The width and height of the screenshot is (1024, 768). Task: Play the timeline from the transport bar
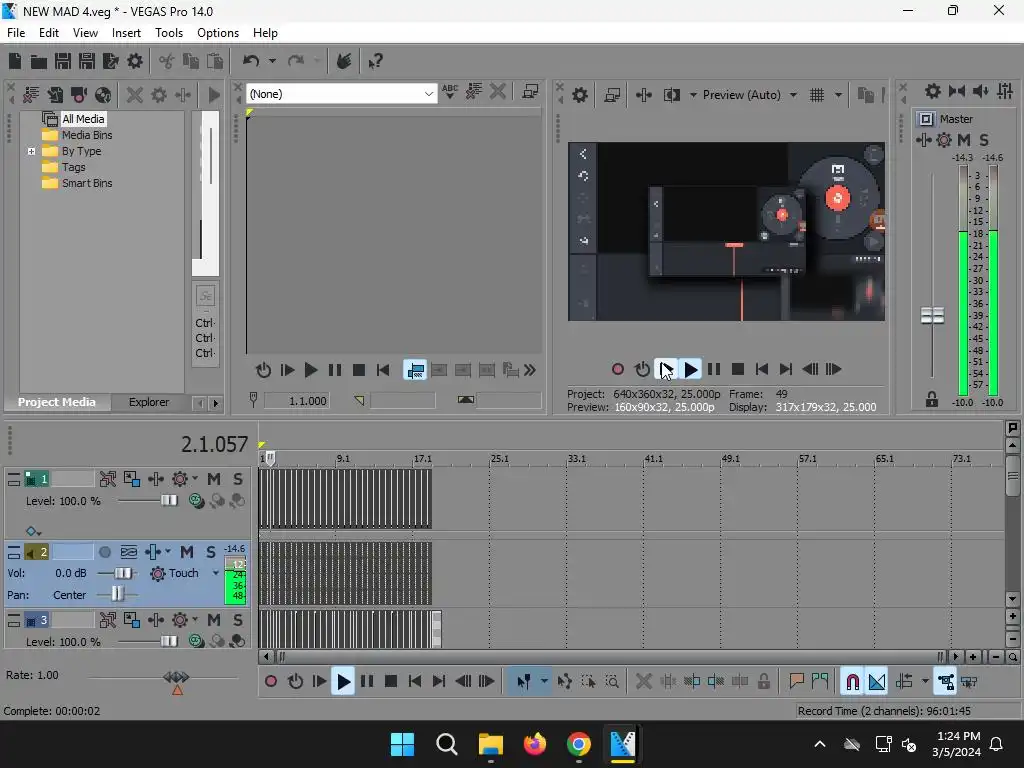[344, 682]
